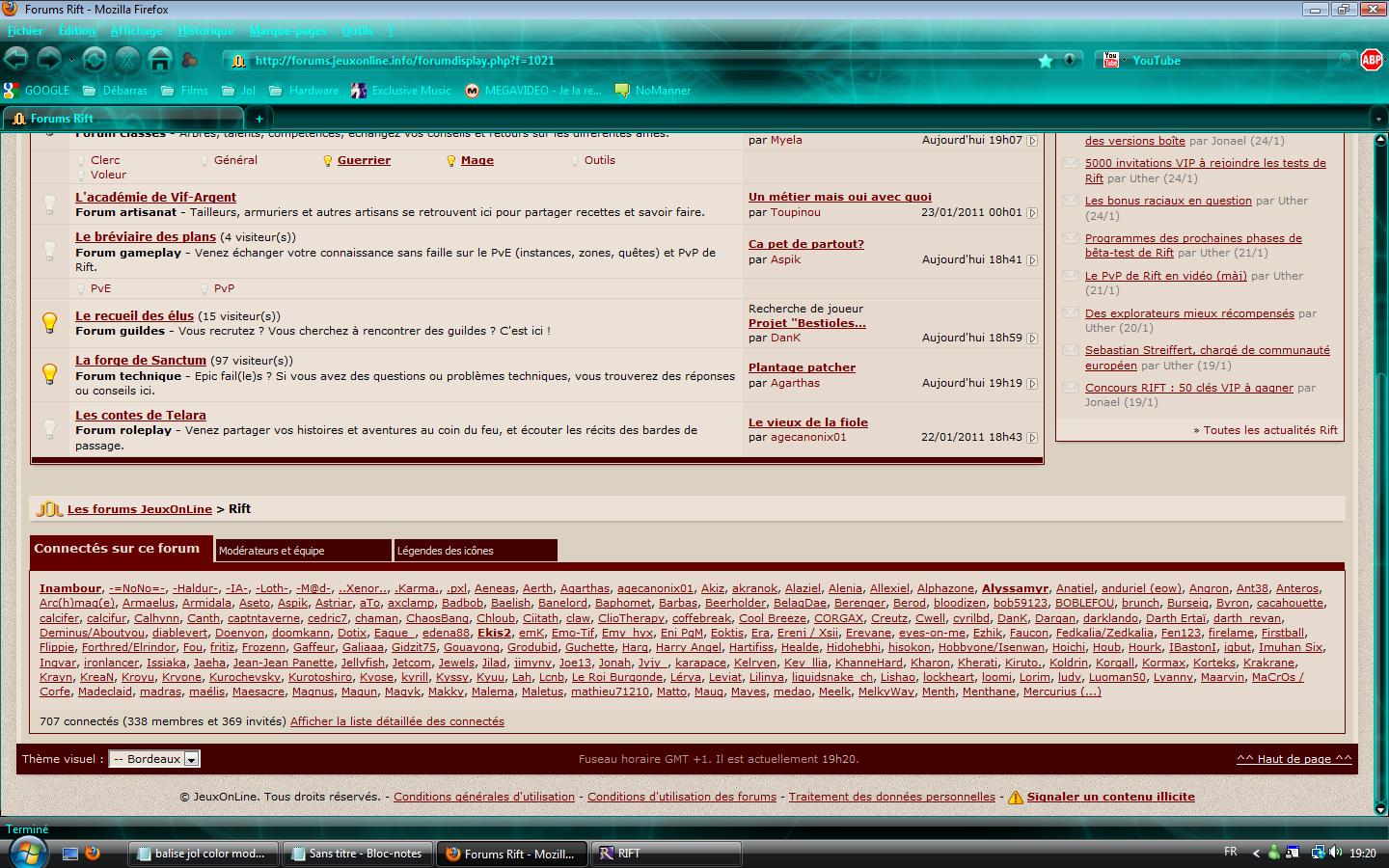Switch to Légendes des icônes tab
1389x868 pixels.
(476, 551)
